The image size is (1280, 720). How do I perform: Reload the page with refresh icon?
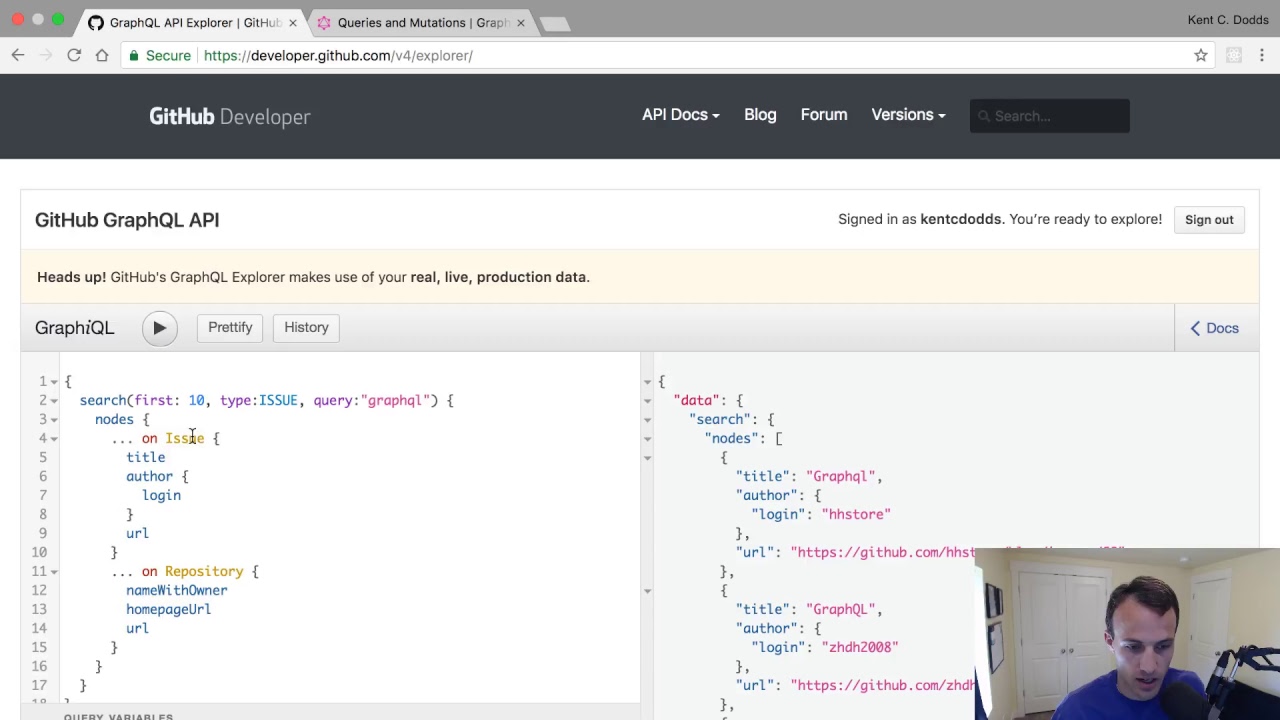point(74,56)
